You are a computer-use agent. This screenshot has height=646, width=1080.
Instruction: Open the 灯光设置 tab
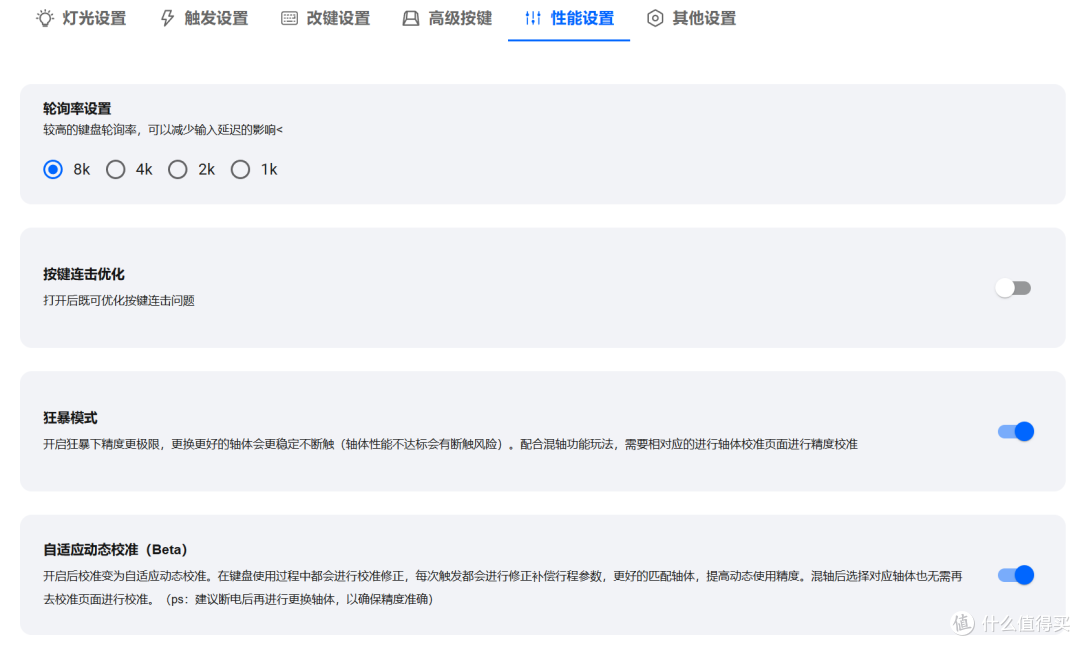pyautogui.click(x=81, y=19)
